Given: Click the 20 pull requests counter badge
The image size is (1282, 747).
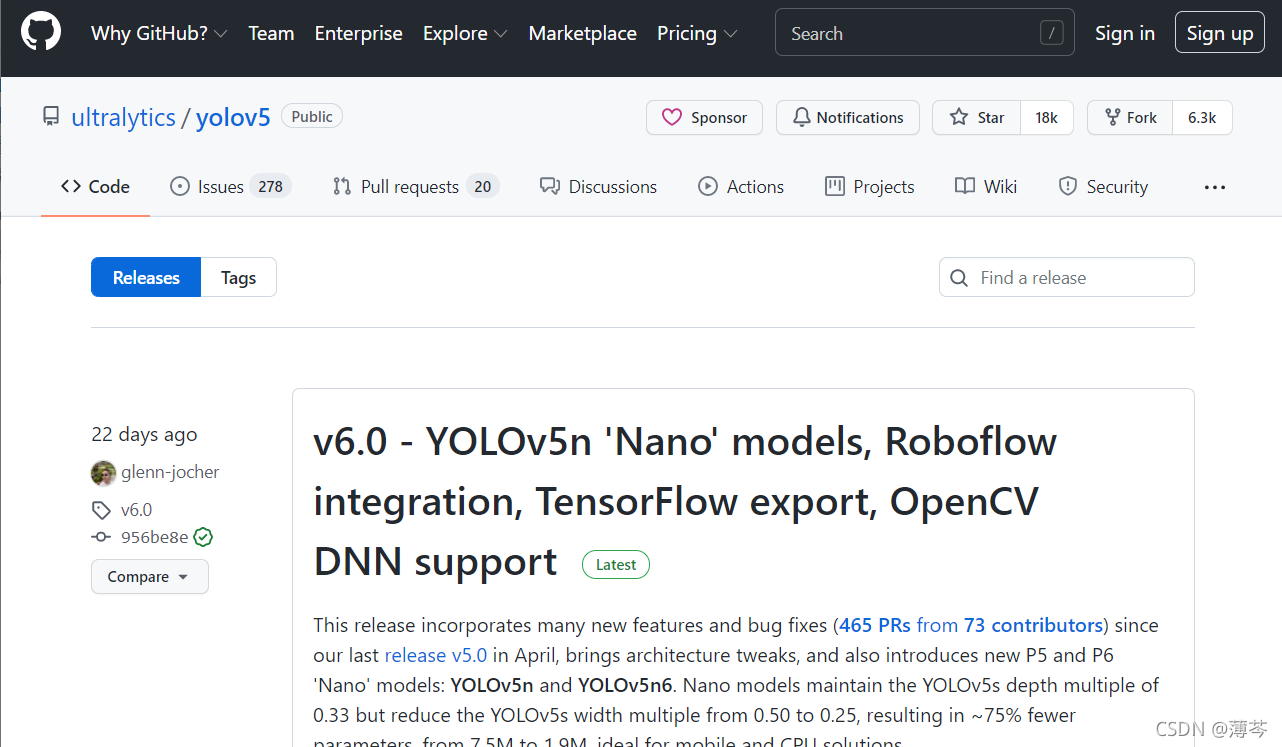Looking at the screenshot, I should tap(483, 187).
